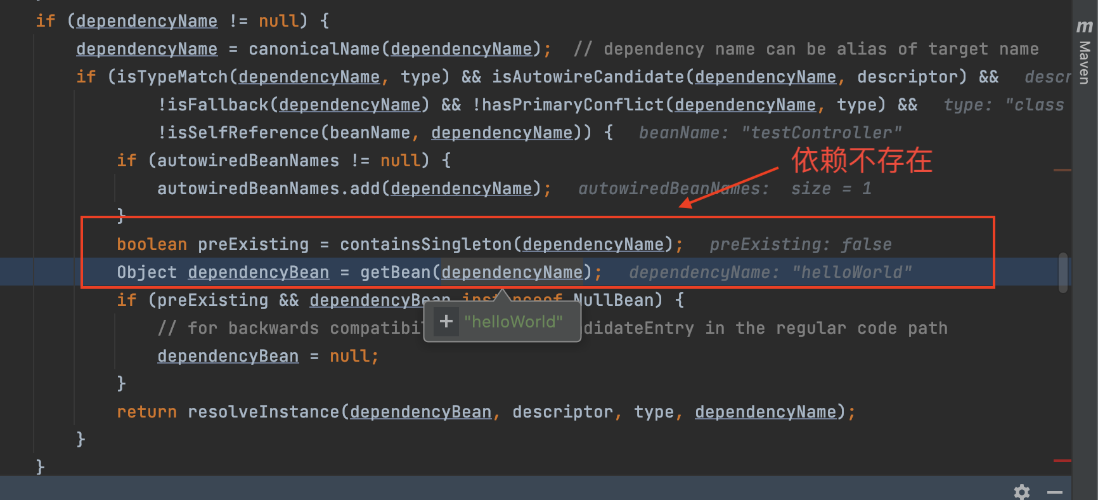Click the editor vertical scrollbar thumb
The image size is (1098, 500).
pyautogui.click(x=1064, y=270)
